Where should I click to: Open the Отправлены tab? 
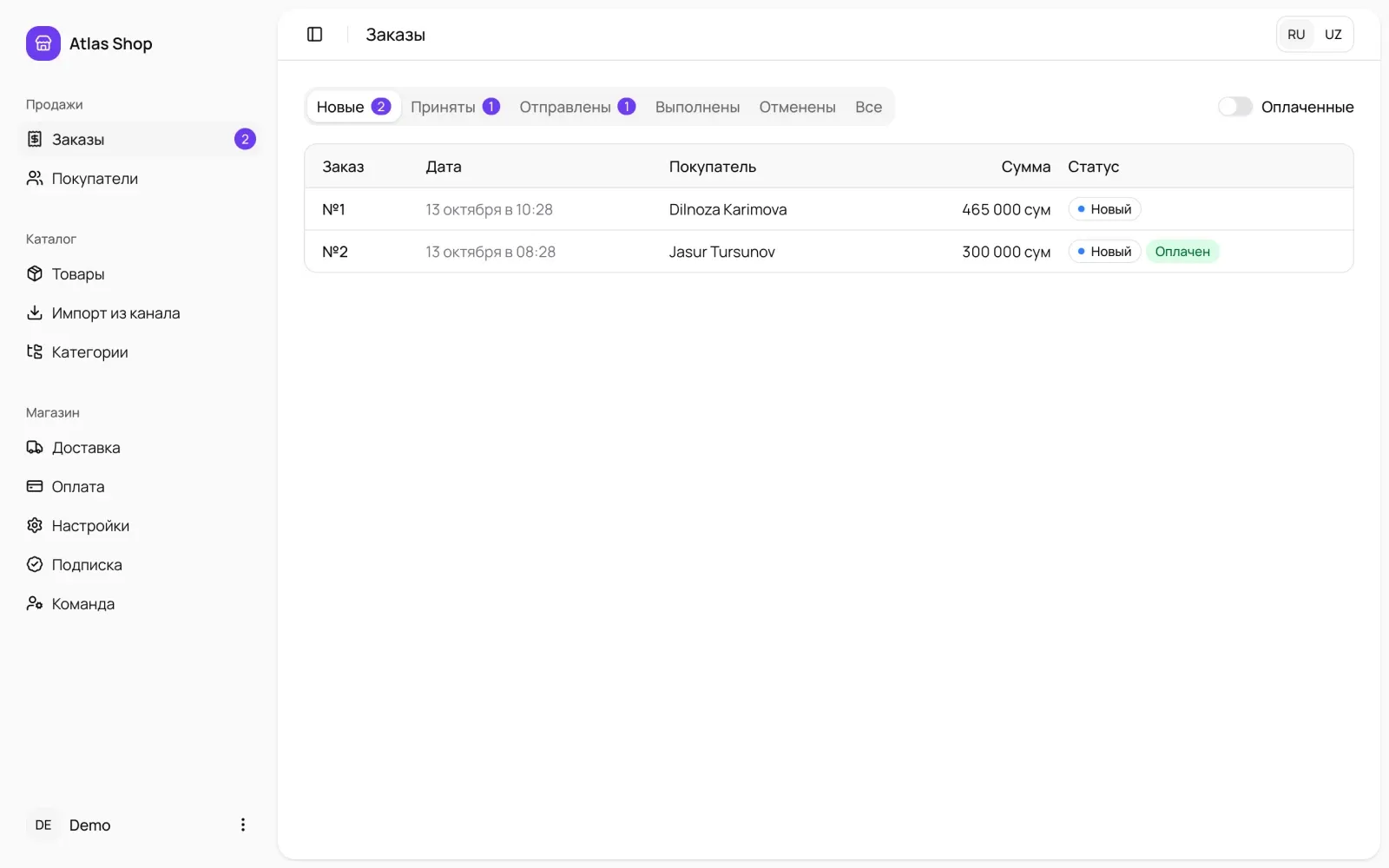coord(577,107)
